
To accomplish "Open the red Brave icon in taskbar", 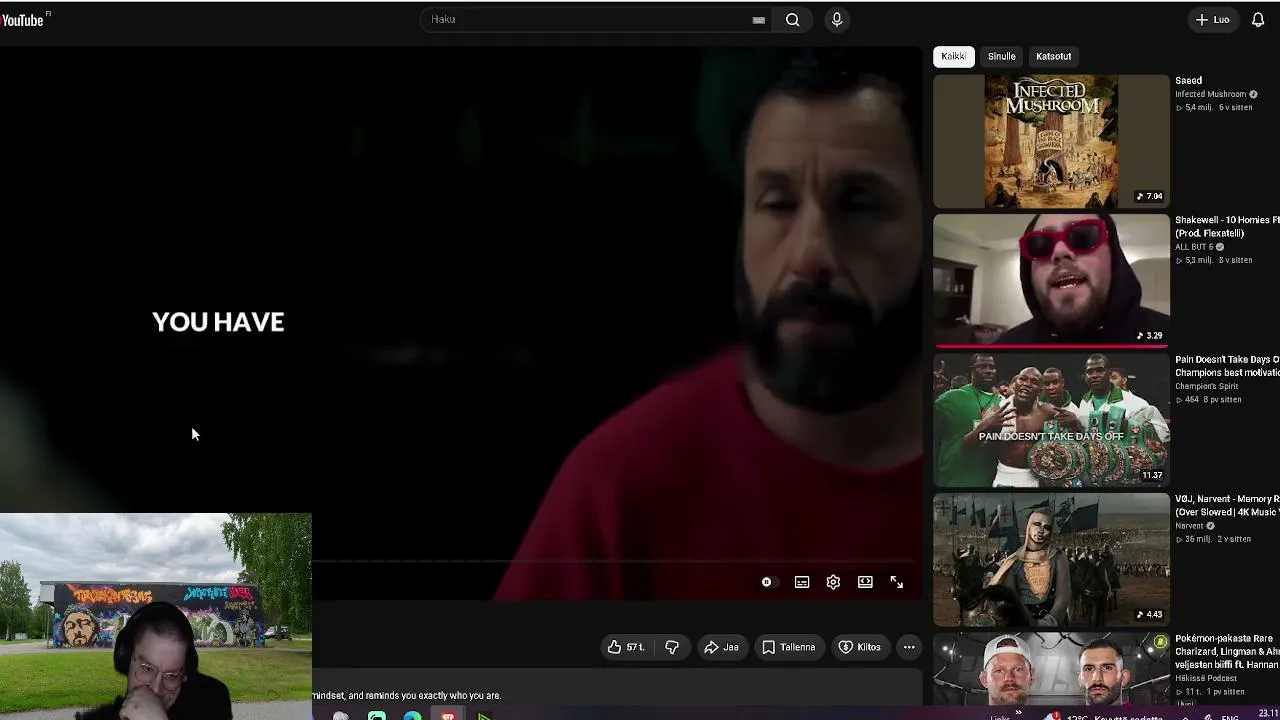I will [448, 715].
